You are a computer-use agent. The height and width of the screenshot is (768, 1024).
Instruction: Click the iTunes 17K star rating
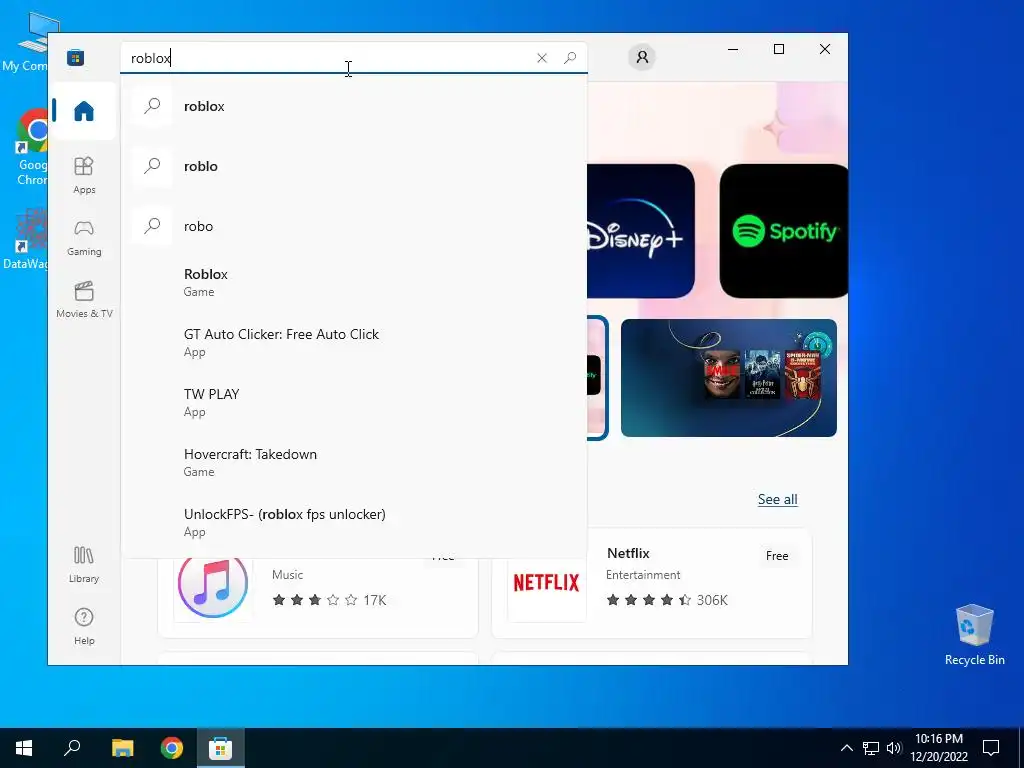329,600
